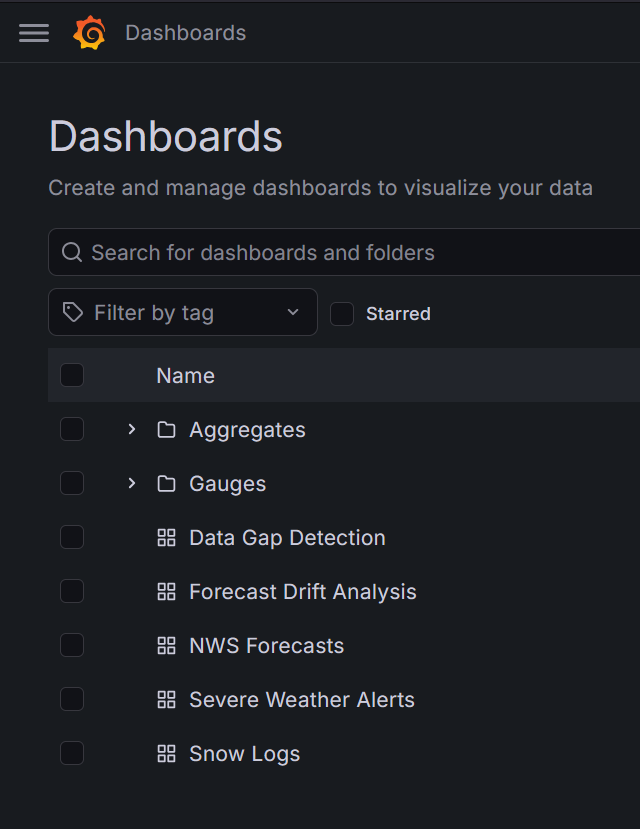Click the tag icon in the filter control
This screenshot has height=829, width=640.
(x=72, y=312)
